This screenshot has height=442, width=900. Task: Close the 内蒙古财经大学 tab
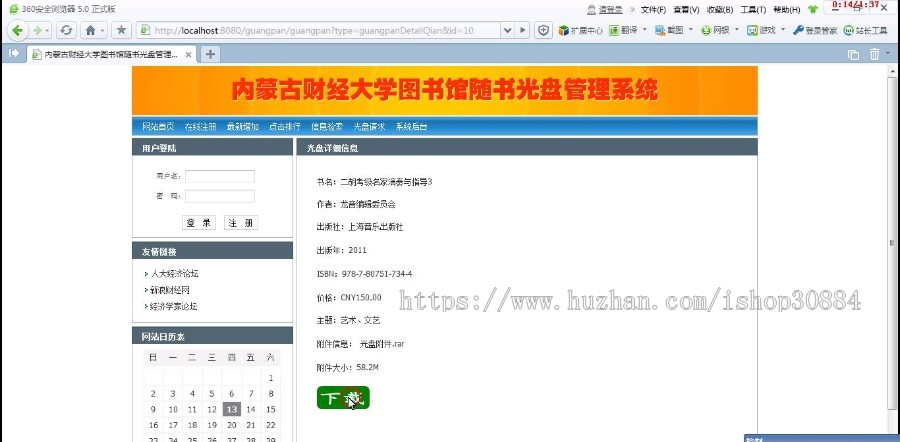click(188, 55)
